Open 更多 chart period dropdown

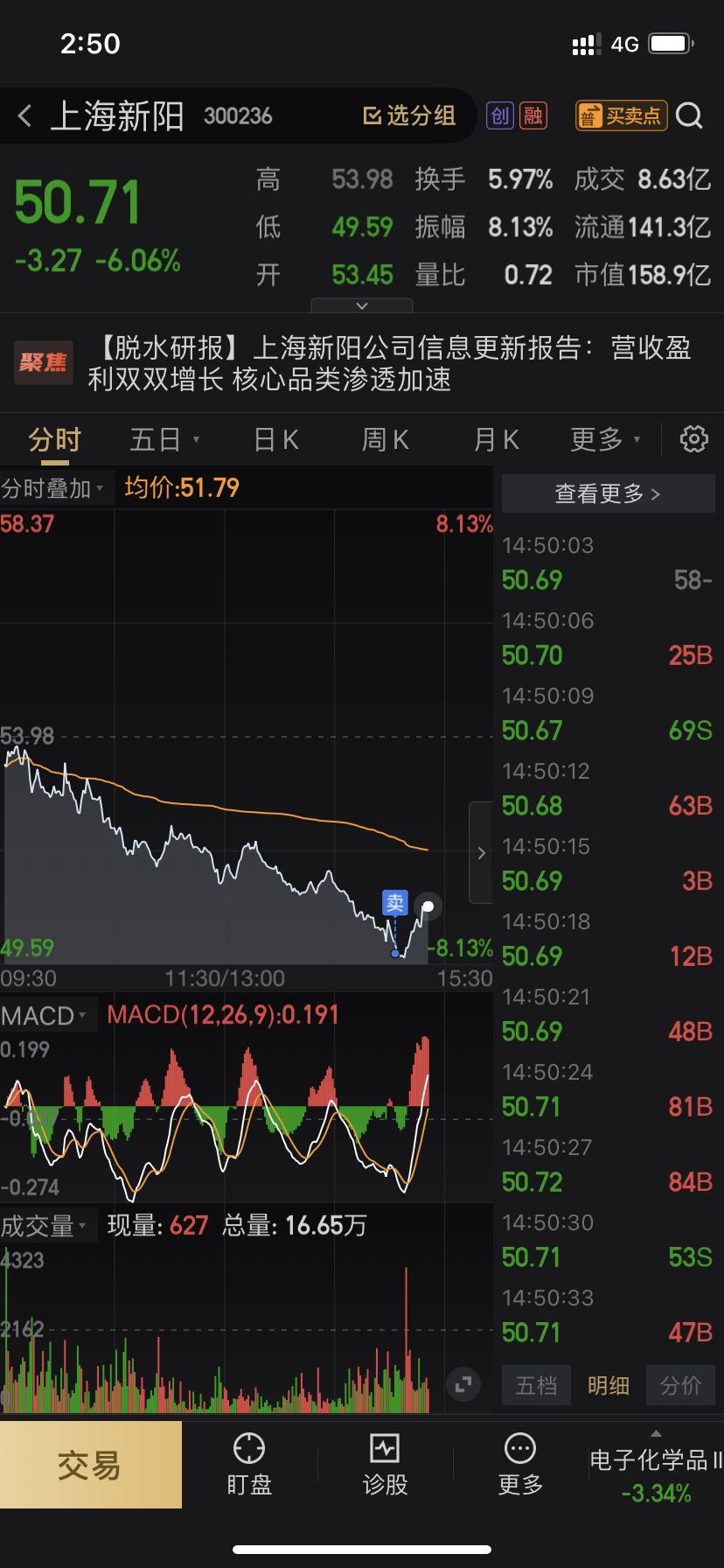(x=605, y=439)
